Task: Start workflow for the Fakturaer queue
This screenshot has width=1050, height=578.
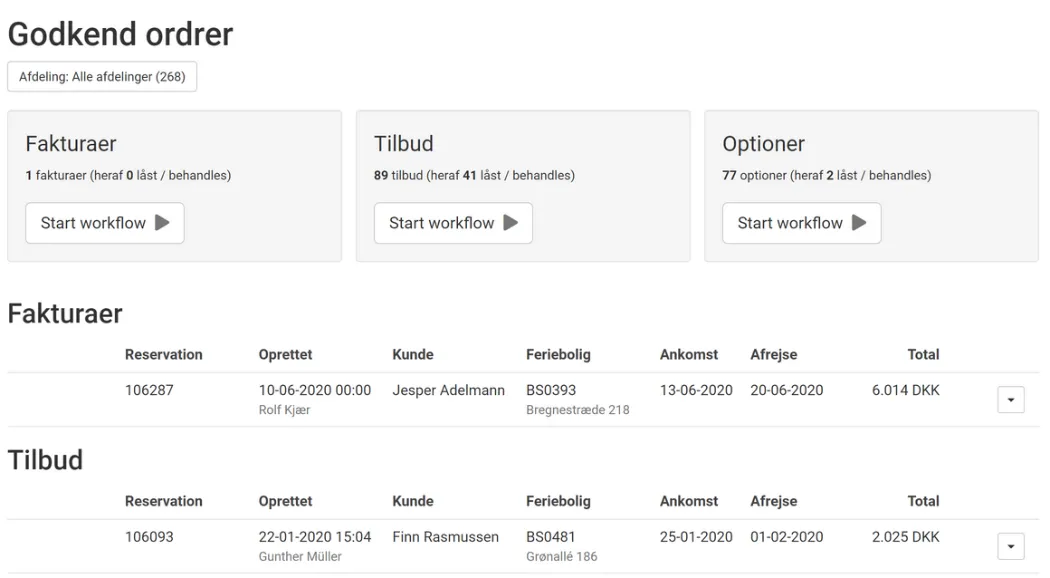Action: click(104, 223)
